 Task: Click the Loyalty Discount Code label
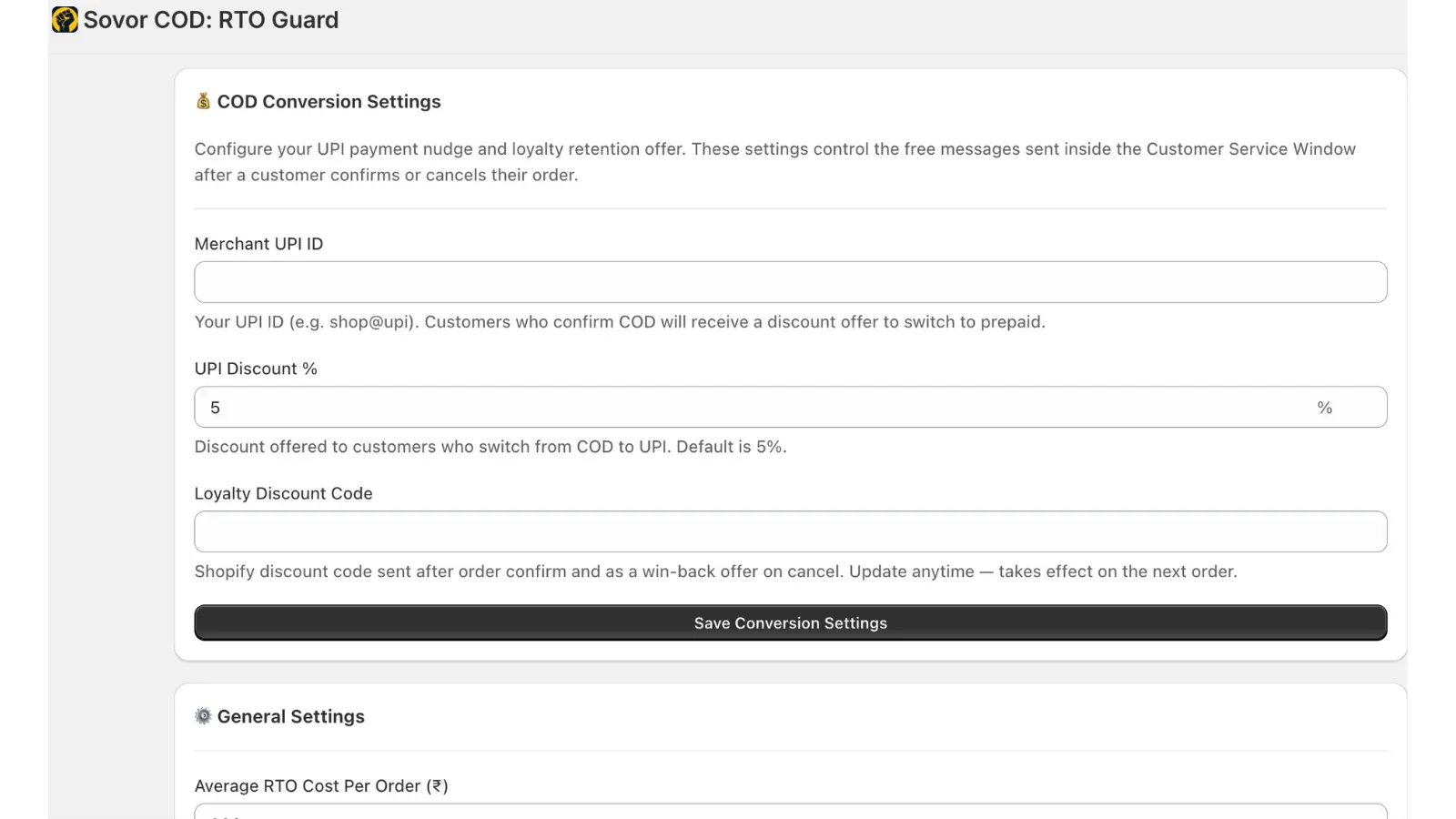point(283,493)
